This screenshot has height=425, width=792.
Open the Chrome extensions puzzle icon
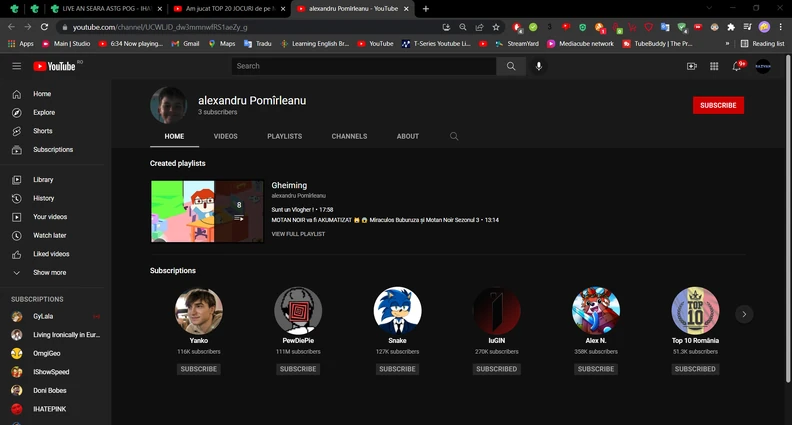pos(731,27)
